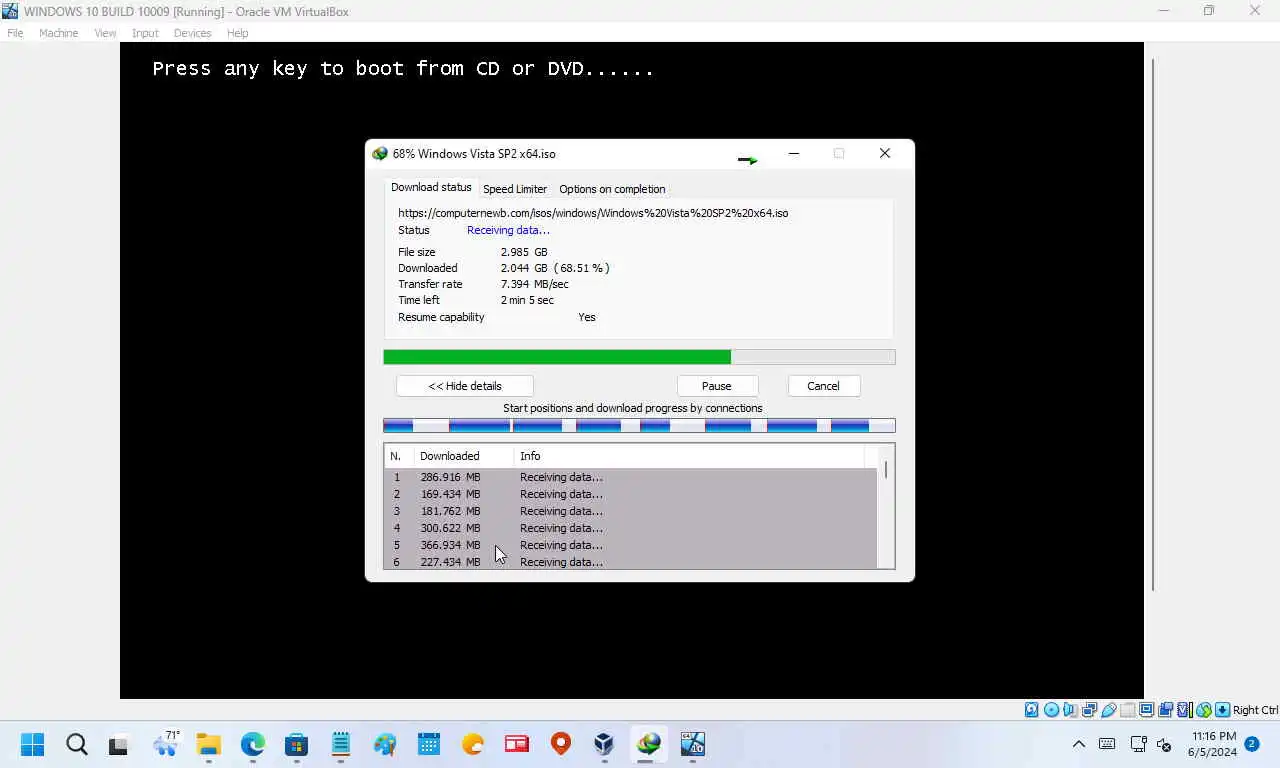Image resolution: width=1280 pixels, height=768 pixels.
Task: Open the weather widget showing 71°
Action: tap(165, 743)
